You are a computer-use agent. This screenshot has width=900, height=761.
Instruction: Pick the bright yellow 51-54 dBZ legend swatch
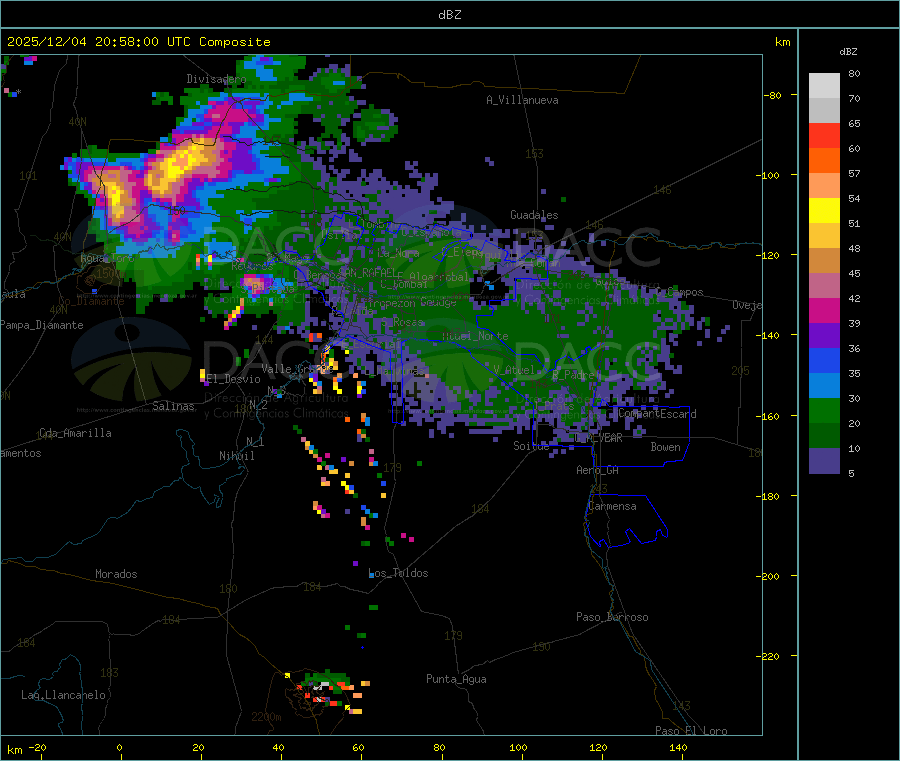click(824, 211)
